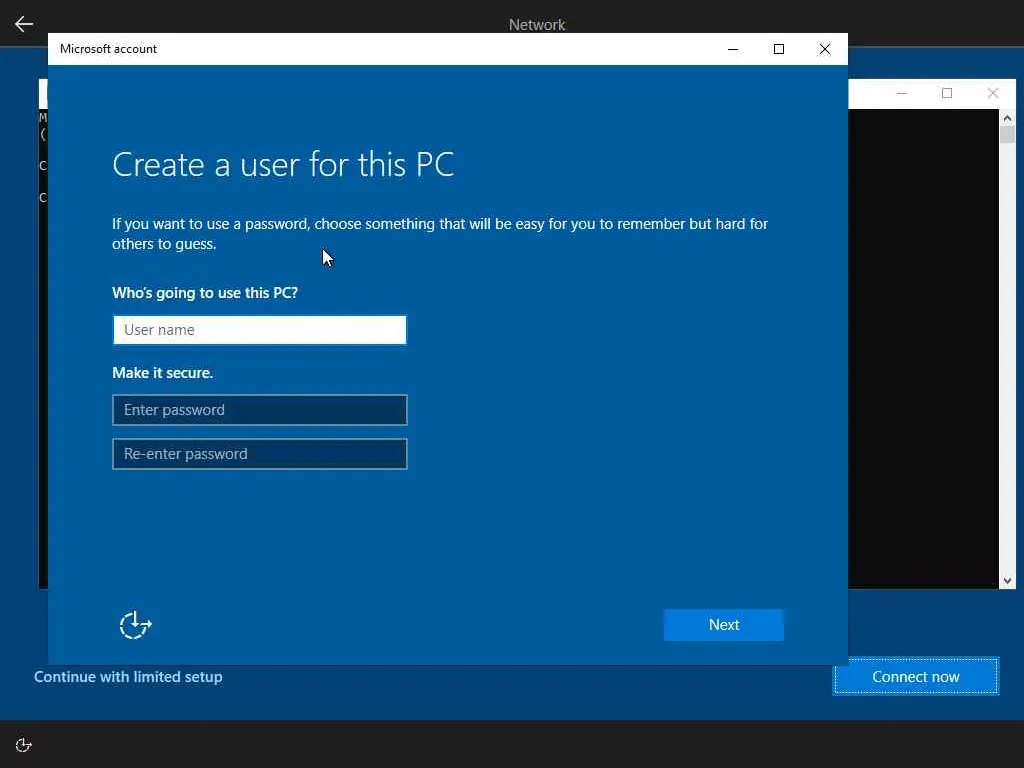Minimize the Microsoft account window
The image size is (1024, 768).
point(733,49)
